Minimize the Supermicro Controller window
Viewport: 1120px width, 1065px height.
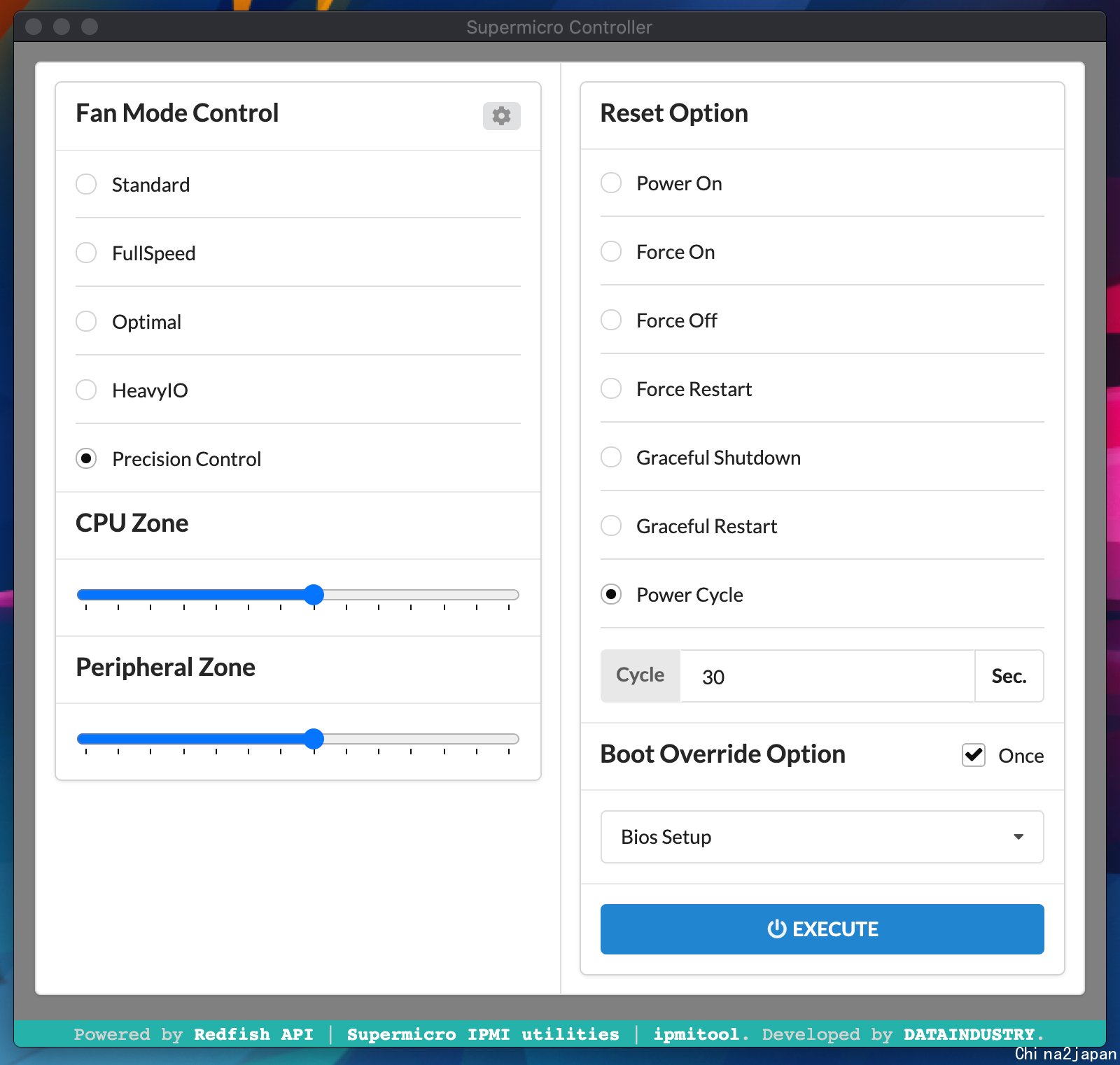[x=62, y=27]
